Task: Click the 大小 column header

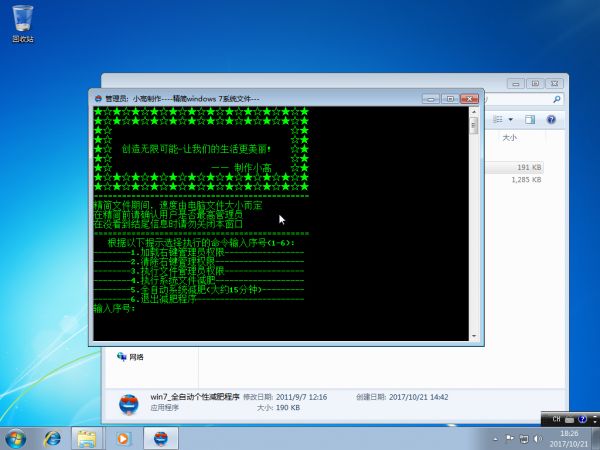Action: pos(509,137)
